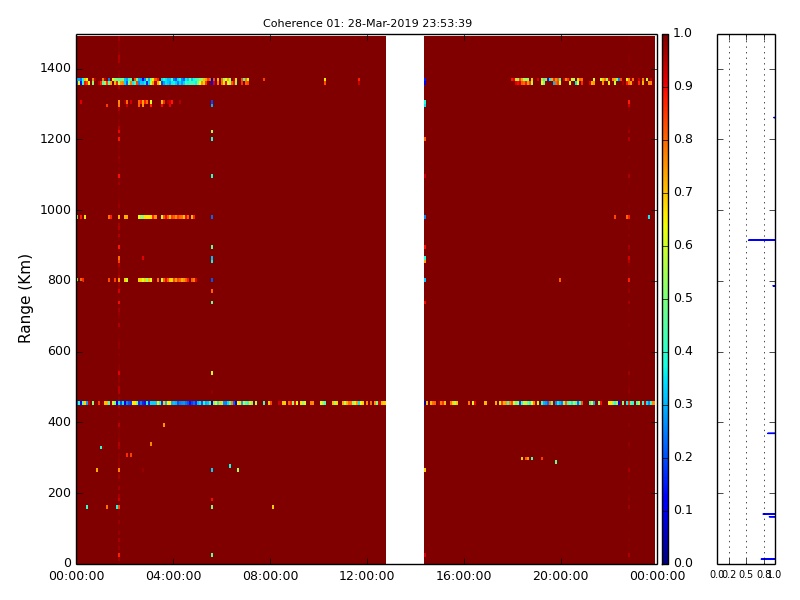Viewport: 800px width, 600px height.
Task: Click the first 00:00:00 label at the time axis start
Action: 77,576
